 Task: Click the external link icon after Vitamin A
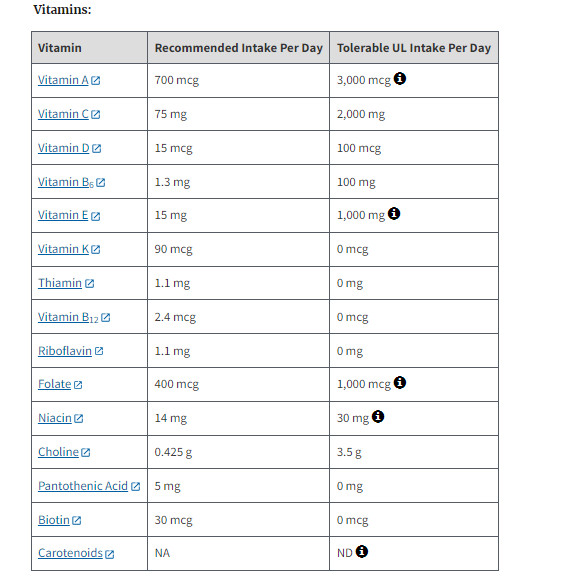[96, 80]
